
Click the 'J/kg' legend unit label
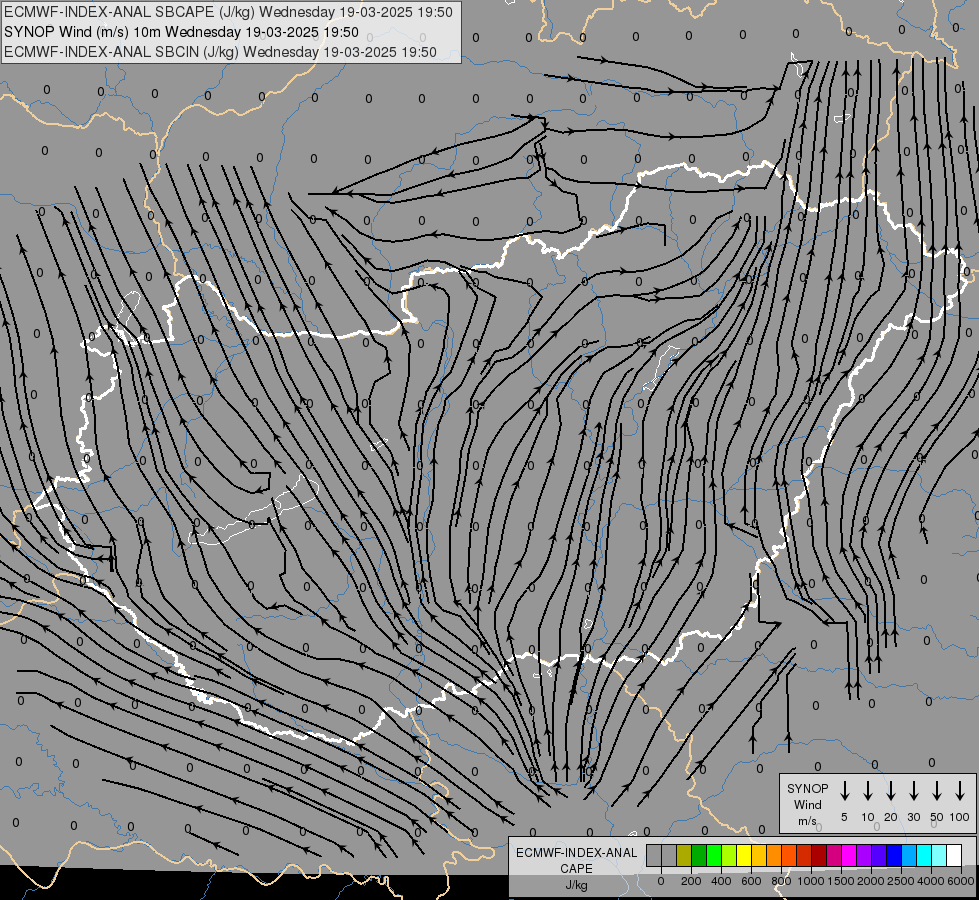[x=576, y=885]
